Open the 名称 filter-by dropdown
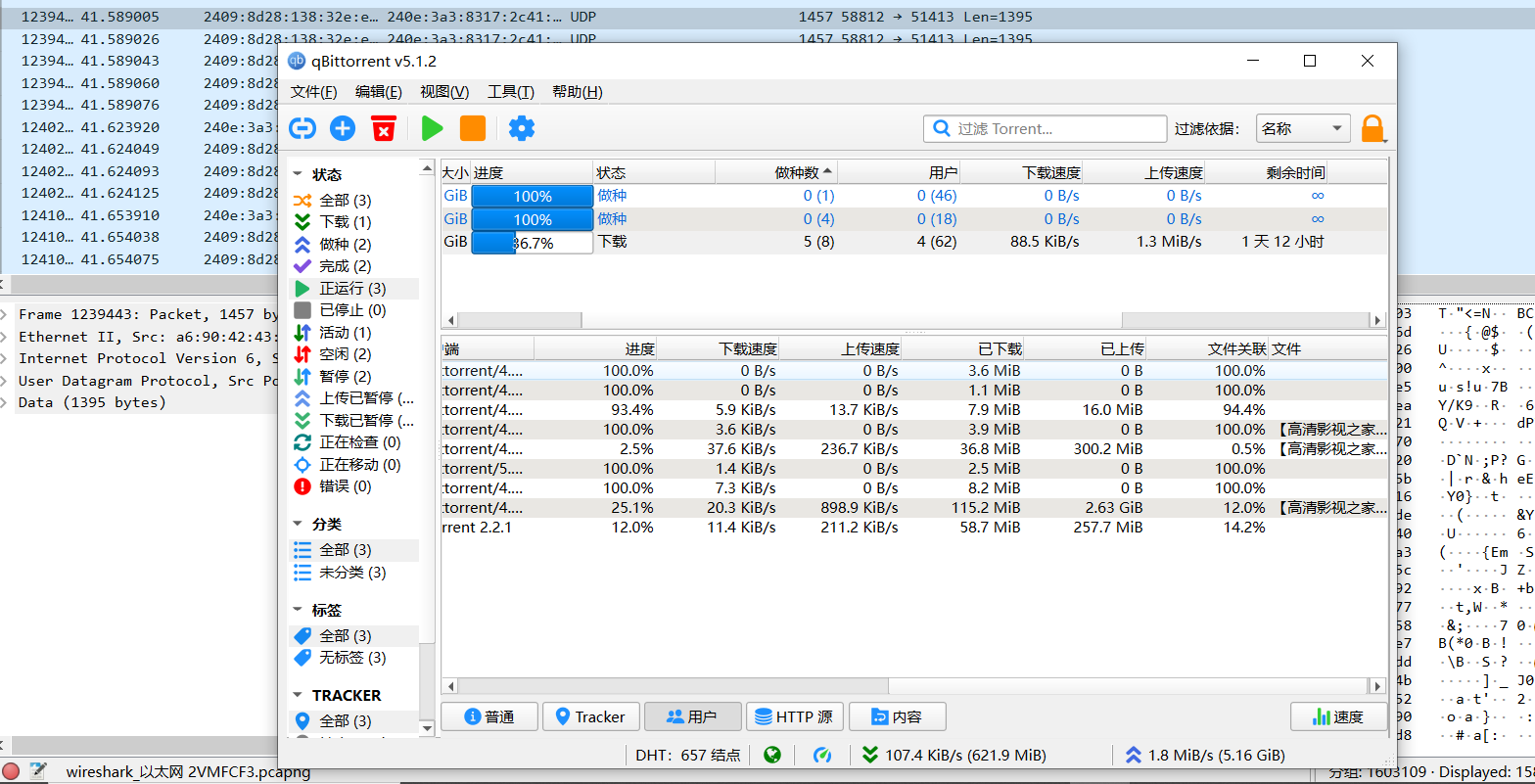The image size is (1535, 784). 1302,128
